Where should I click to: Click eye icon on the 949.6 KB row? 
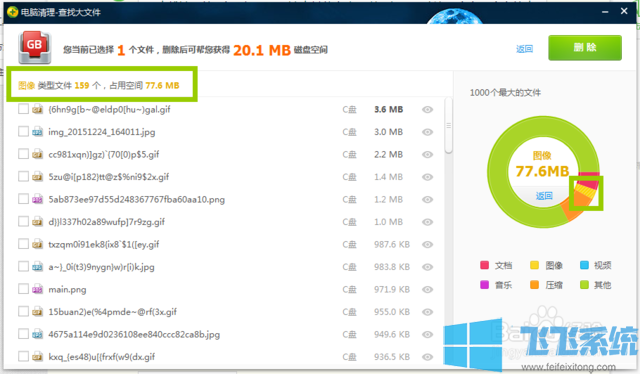pos(427,334)
